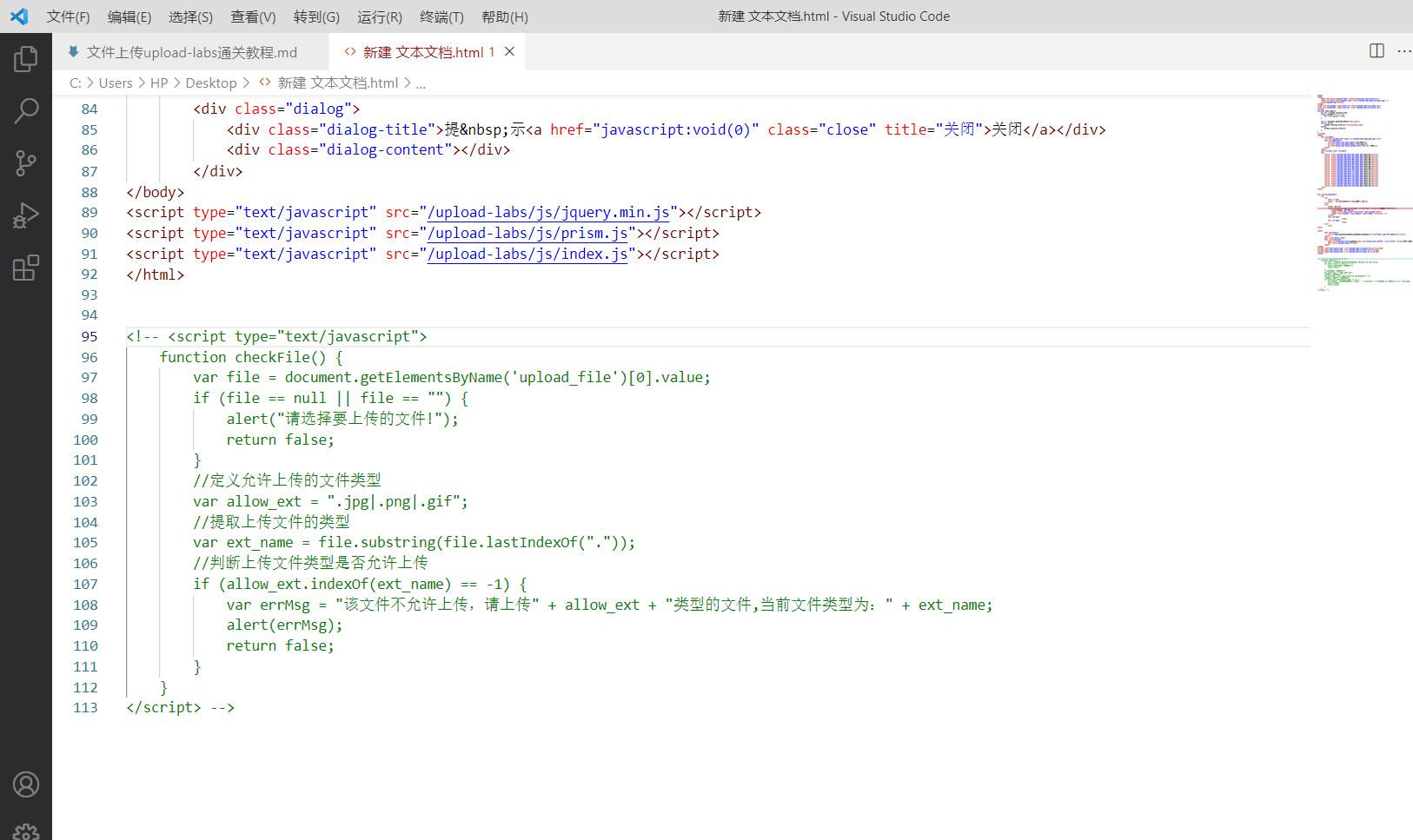Click the markdown file icon on the first tab
This screenshot has height=840, width=1413.
pos(74,52)
